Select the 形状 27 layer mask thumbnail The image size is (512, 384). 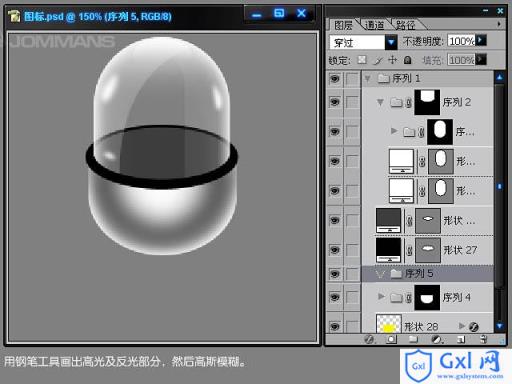[428, 250]
